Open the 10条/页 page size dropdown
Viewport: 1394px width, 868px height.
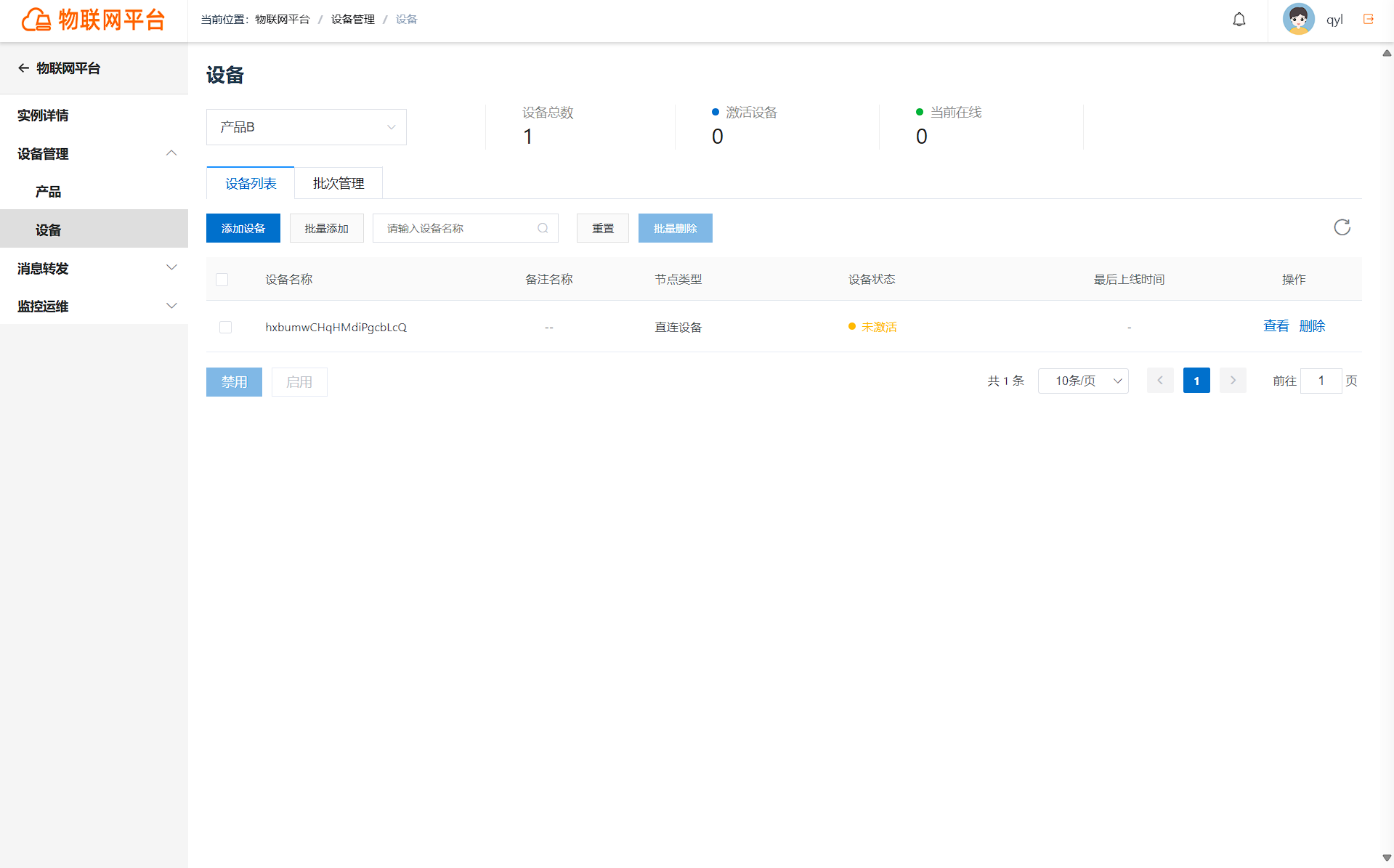pyautogui.click(x=1083, y=381)
